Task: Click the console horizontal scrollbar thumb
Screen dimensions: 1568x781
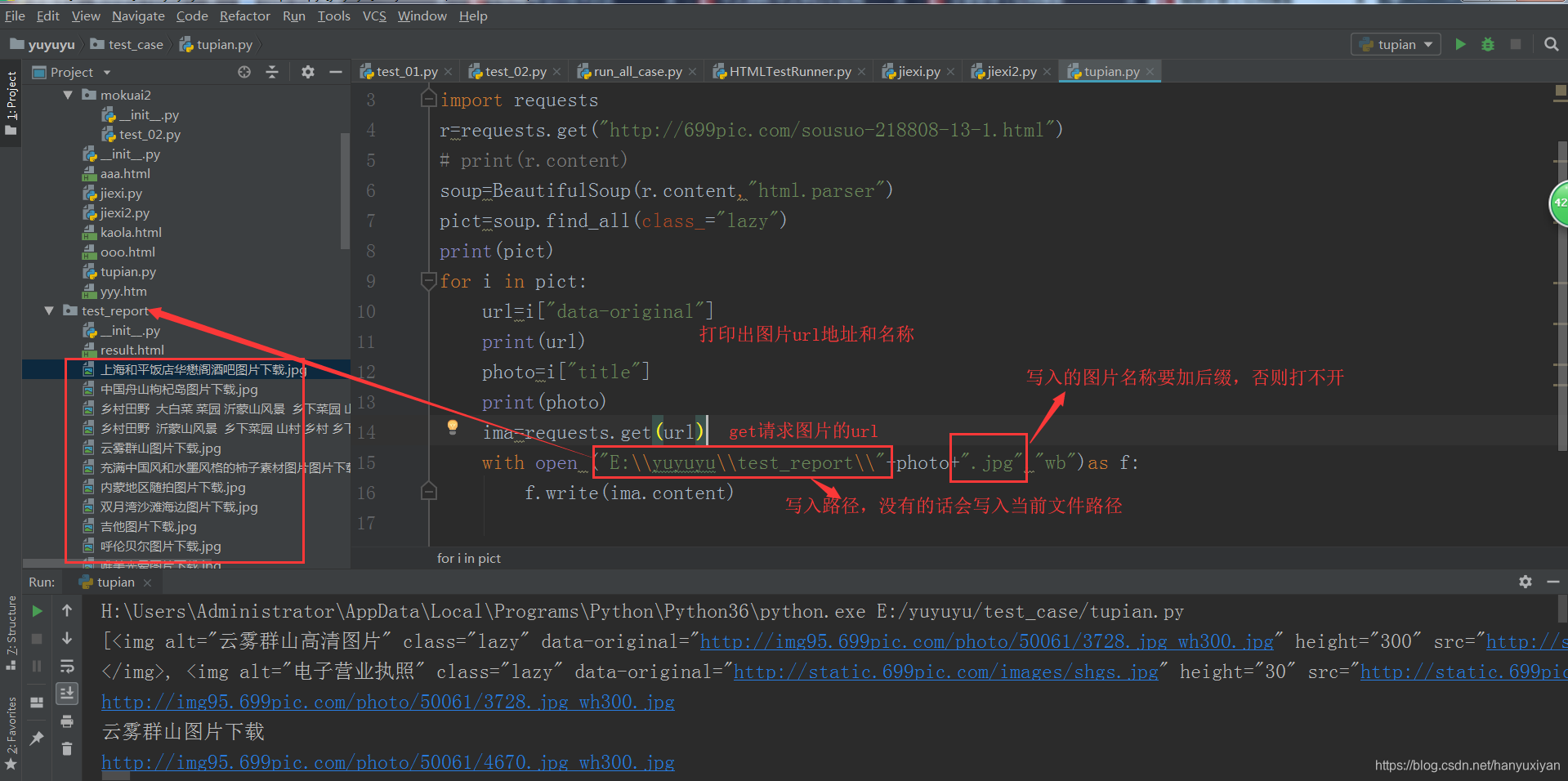Action: click(x=115, y=777)
